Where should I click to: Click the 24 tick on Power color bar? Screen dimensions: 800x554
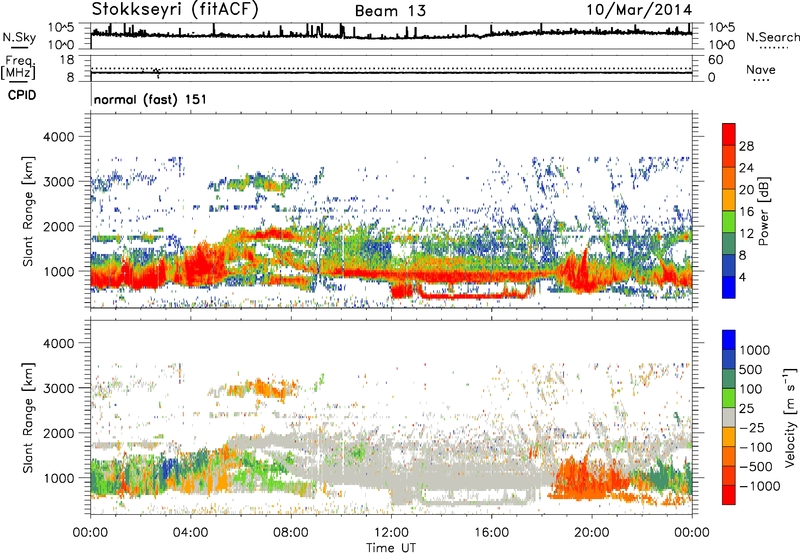point(746,168)
